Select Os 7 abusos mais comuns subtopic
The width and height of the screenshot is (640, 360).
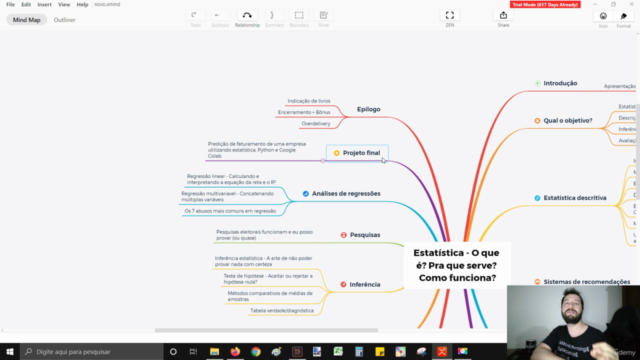coord(230,211)
